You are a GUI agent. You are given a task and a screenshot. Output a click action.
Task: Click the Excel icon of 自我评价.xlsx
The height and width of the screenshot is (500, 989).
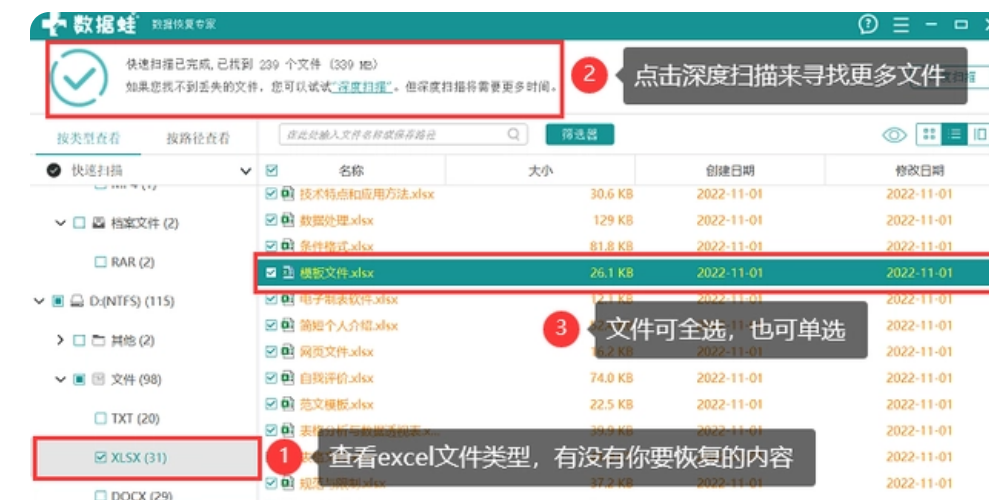pyautogui.click(x=288, y=378)
